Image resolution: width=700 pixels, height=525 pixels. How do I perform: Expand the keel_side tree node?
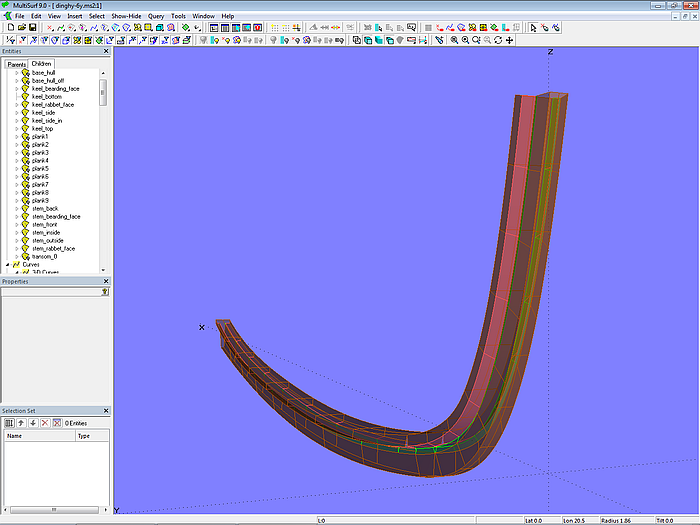coord(16,113)
